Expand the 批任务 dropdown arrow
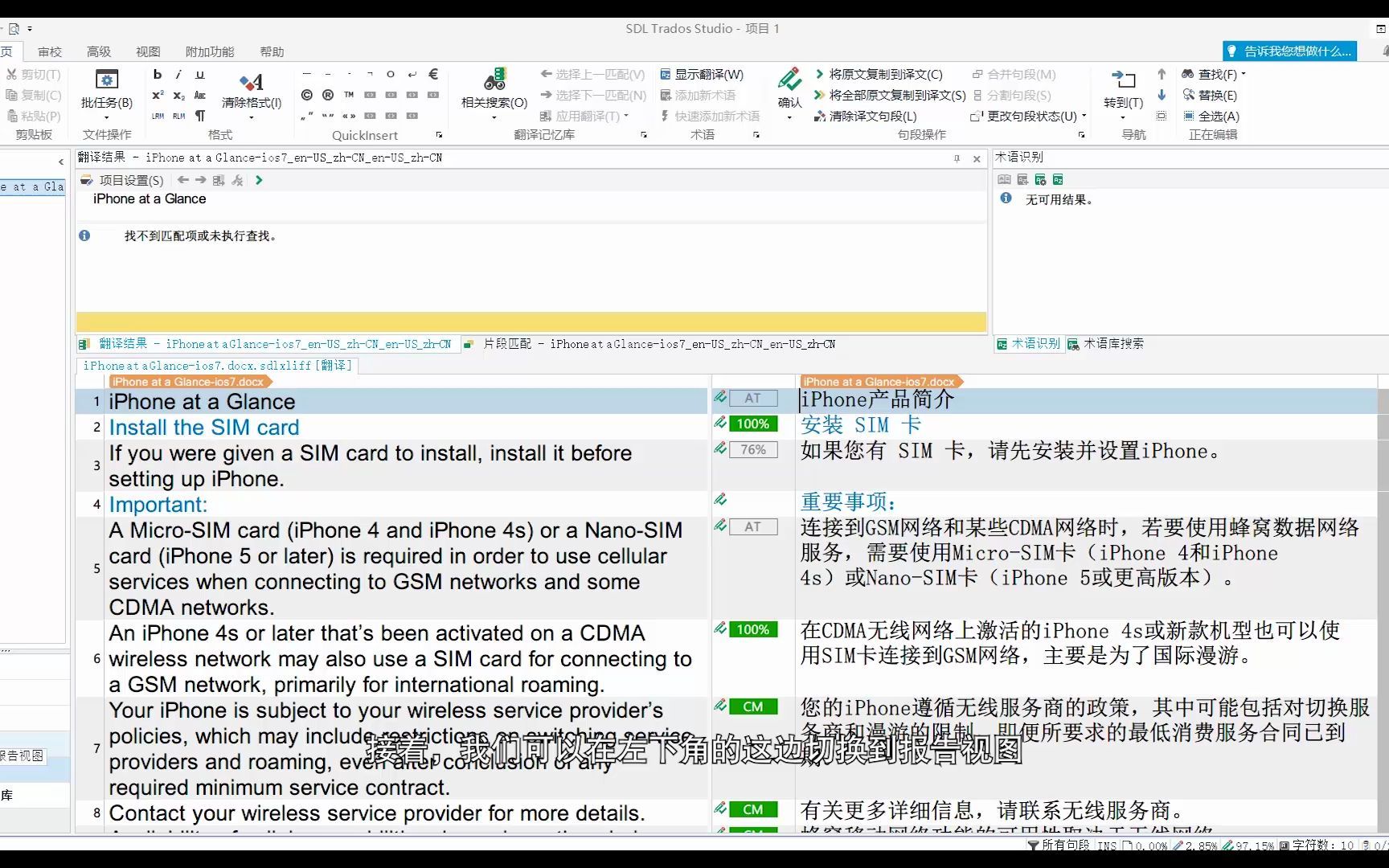Screen dimensions: 1389x868 tap(106, 117)
